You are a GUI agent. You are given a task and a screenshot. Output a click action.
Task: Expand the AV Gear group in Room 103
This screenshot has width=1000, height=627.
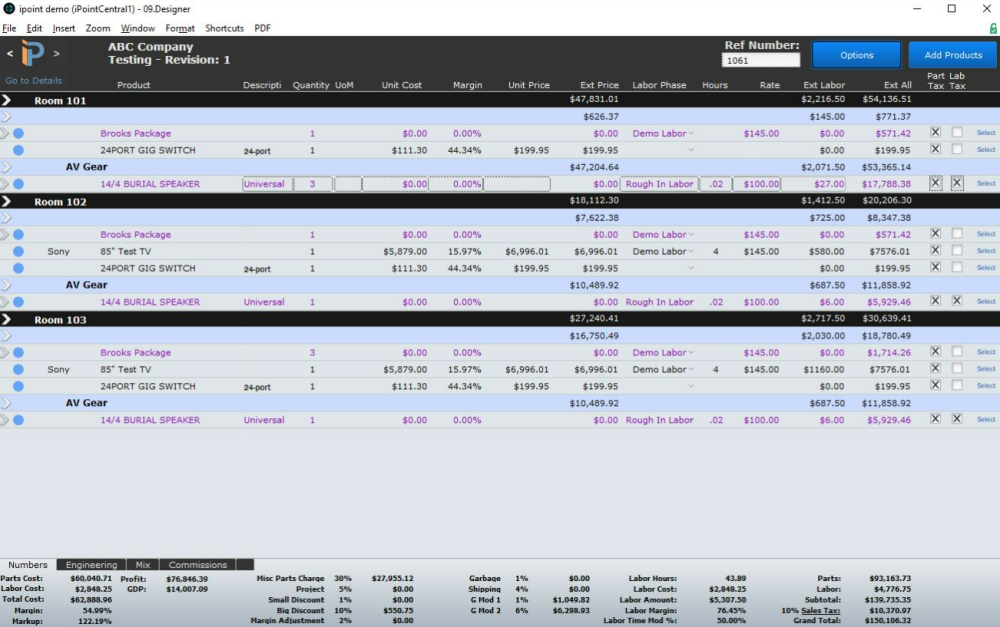point(6,403)
